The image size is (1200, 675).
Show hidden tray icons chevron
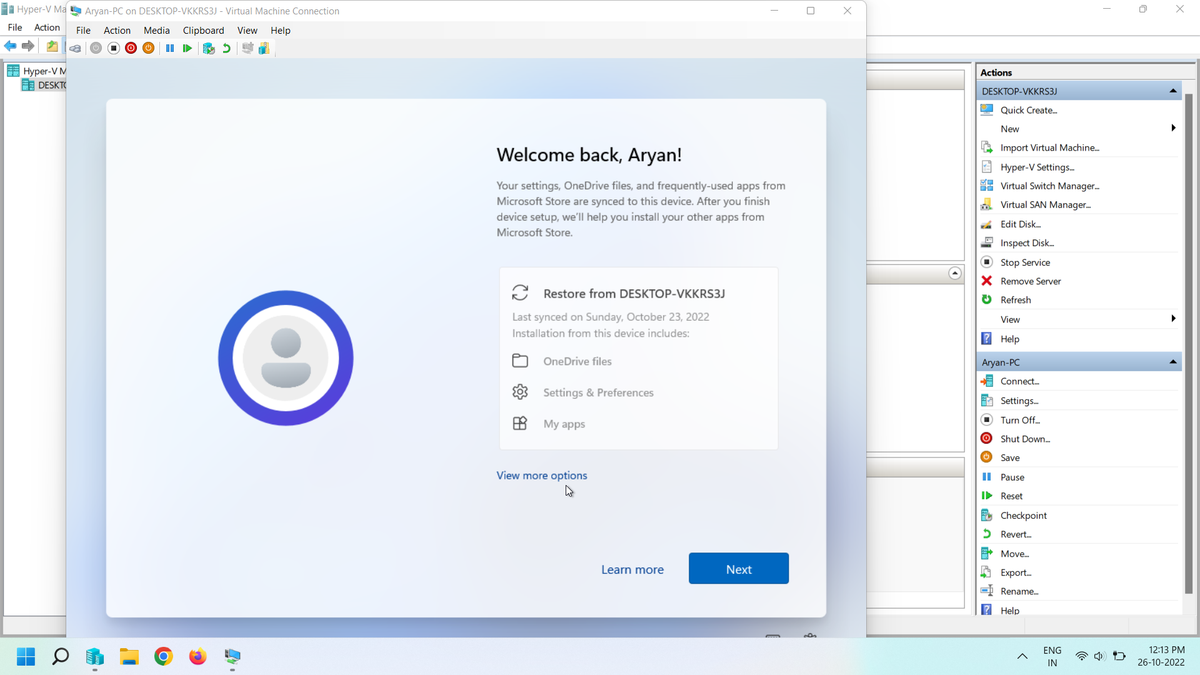click(1022, 656)
